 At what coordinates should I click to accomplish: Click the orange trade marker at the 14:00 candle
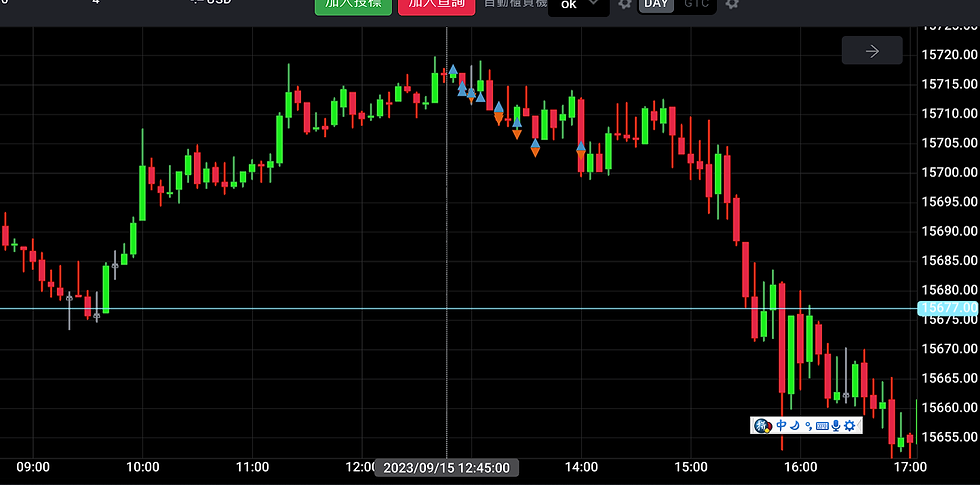[581, 154]
